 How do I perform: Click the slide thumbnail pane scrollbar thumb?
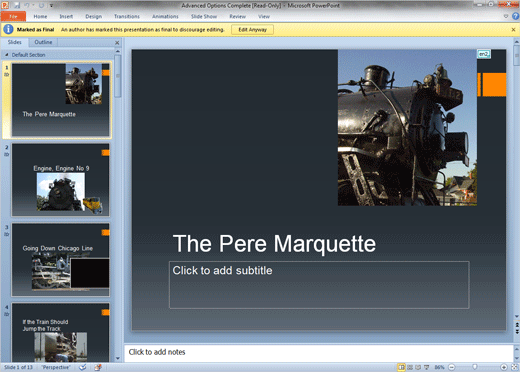tap(118, 76)
